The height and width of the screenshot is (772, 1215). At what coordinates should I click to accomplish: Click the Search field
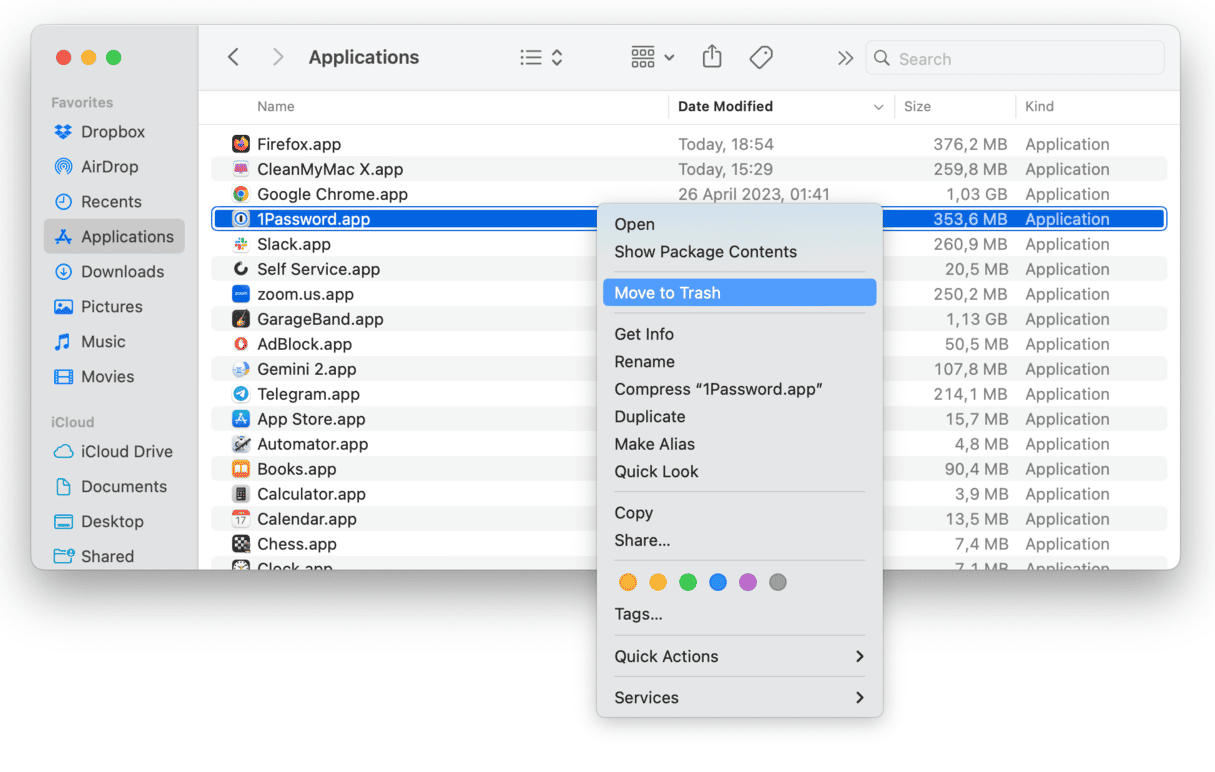(1025, 59)
